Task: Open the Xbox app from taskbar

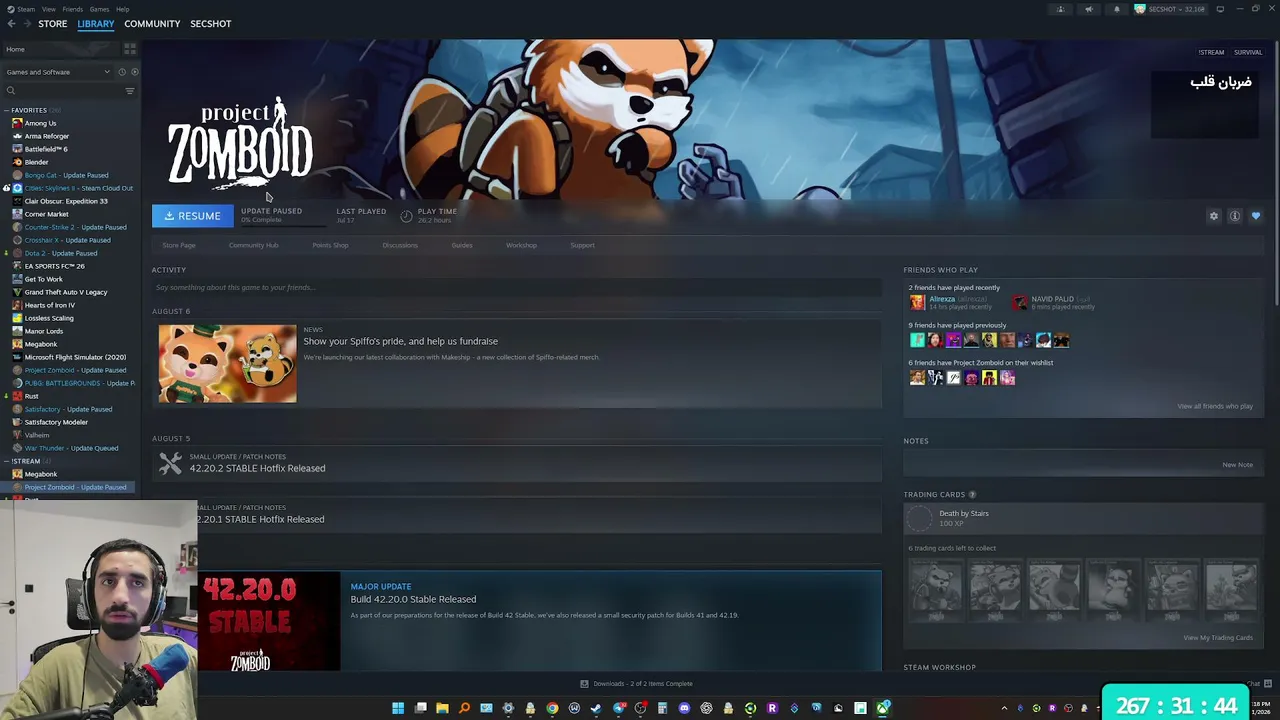Action: pos(882,708)
